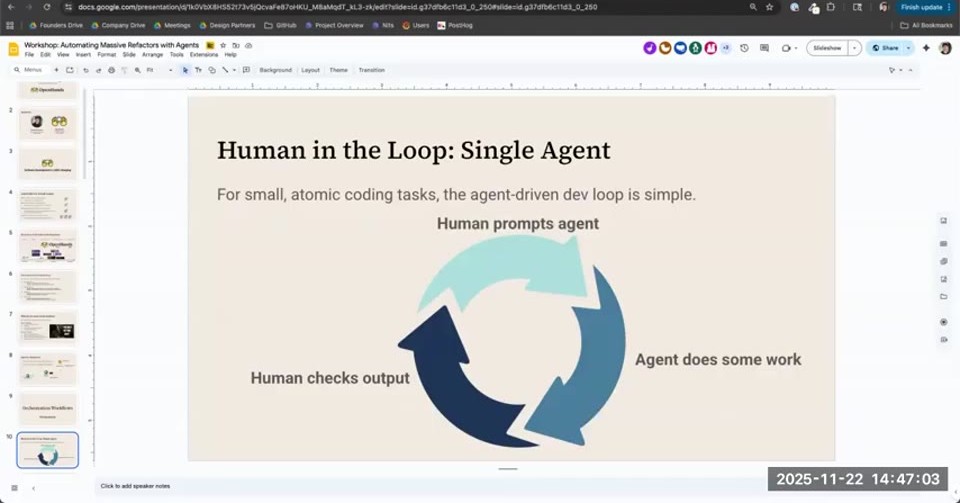Screen dimensions: 960x503
Task: Show the +3 additional collaborators
Action: 726,48
